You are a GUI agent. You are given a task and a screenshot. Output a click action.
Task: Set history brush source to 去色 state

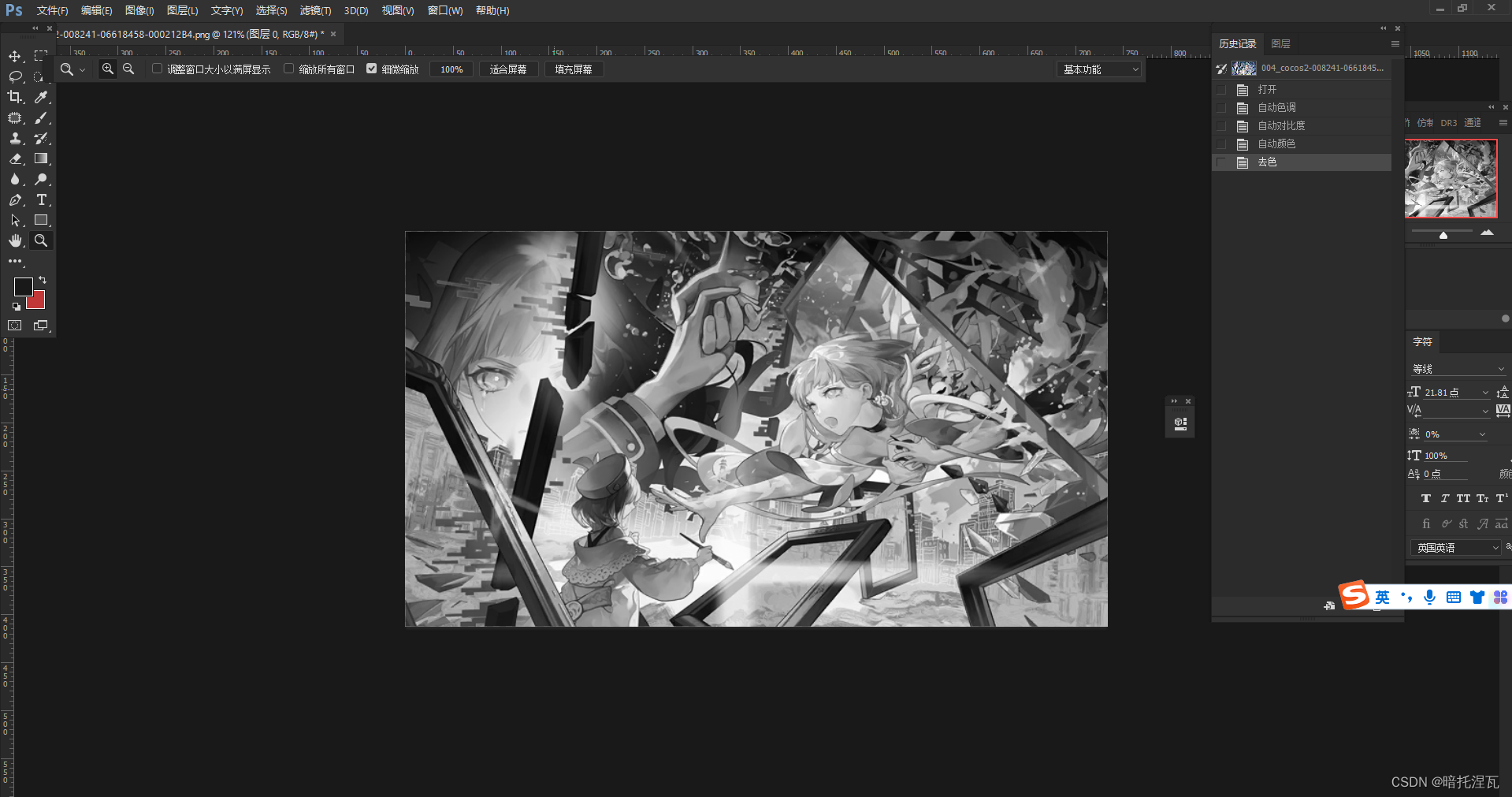coord(1221,162)
